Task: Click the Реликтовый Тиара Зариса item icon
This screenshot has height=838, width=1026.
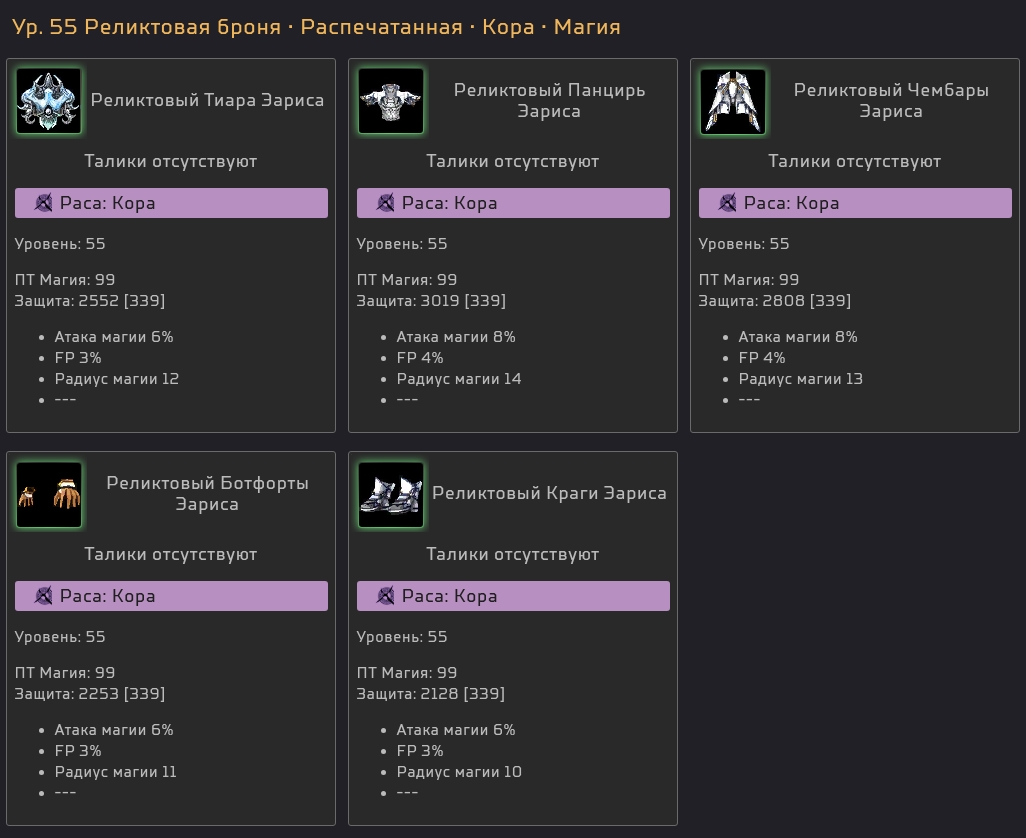Action: pos(48,101)
